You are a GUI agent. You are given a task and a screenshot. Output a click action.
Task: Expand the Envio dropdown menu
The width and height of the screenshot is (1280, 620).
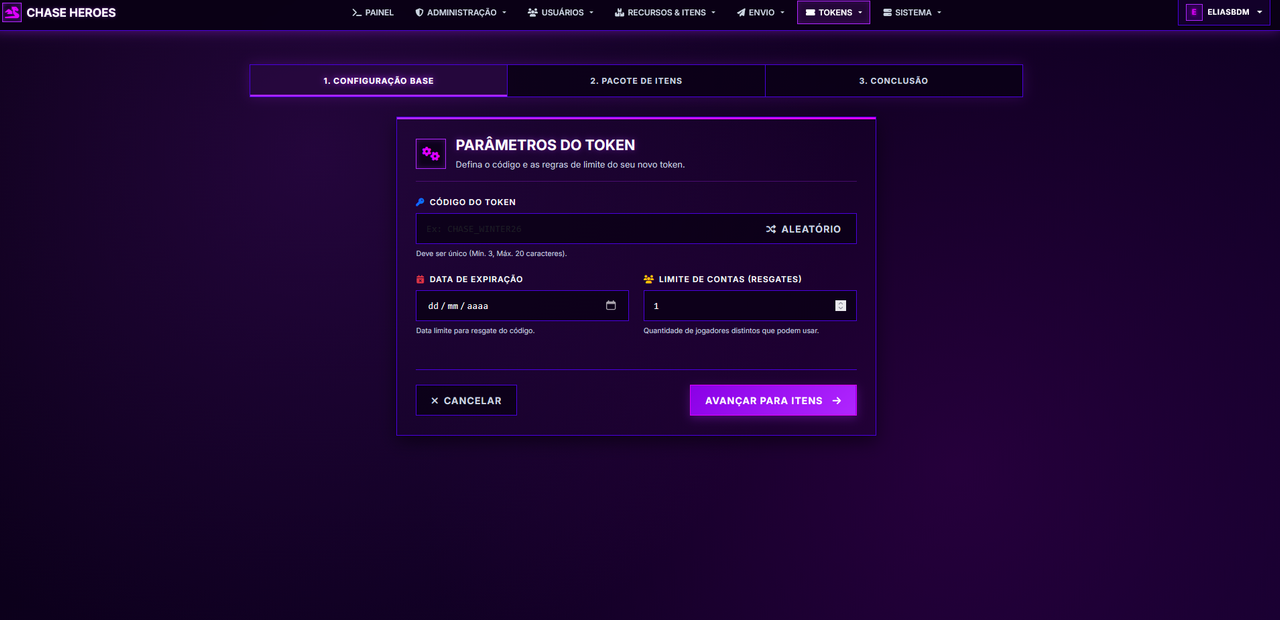760,13
